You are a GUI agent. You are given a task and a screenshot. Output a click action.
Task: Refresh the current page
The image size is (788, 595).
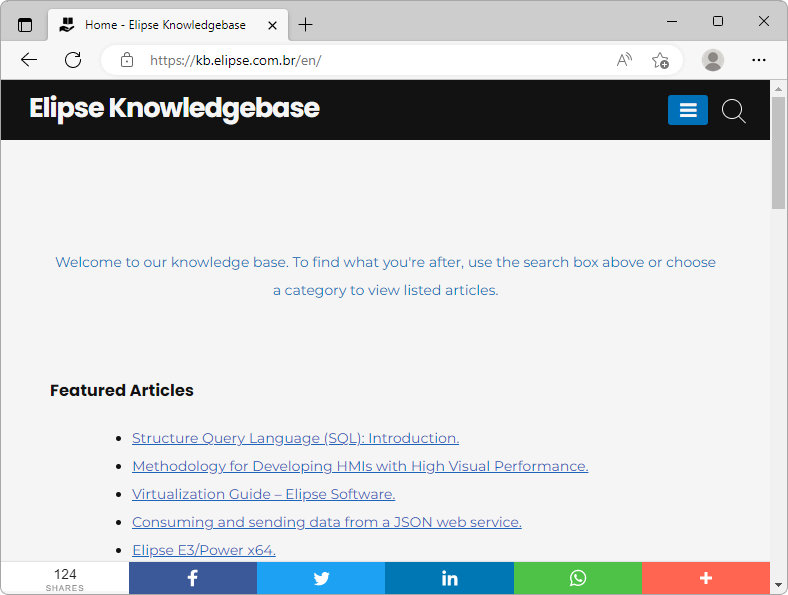point(73,60)
